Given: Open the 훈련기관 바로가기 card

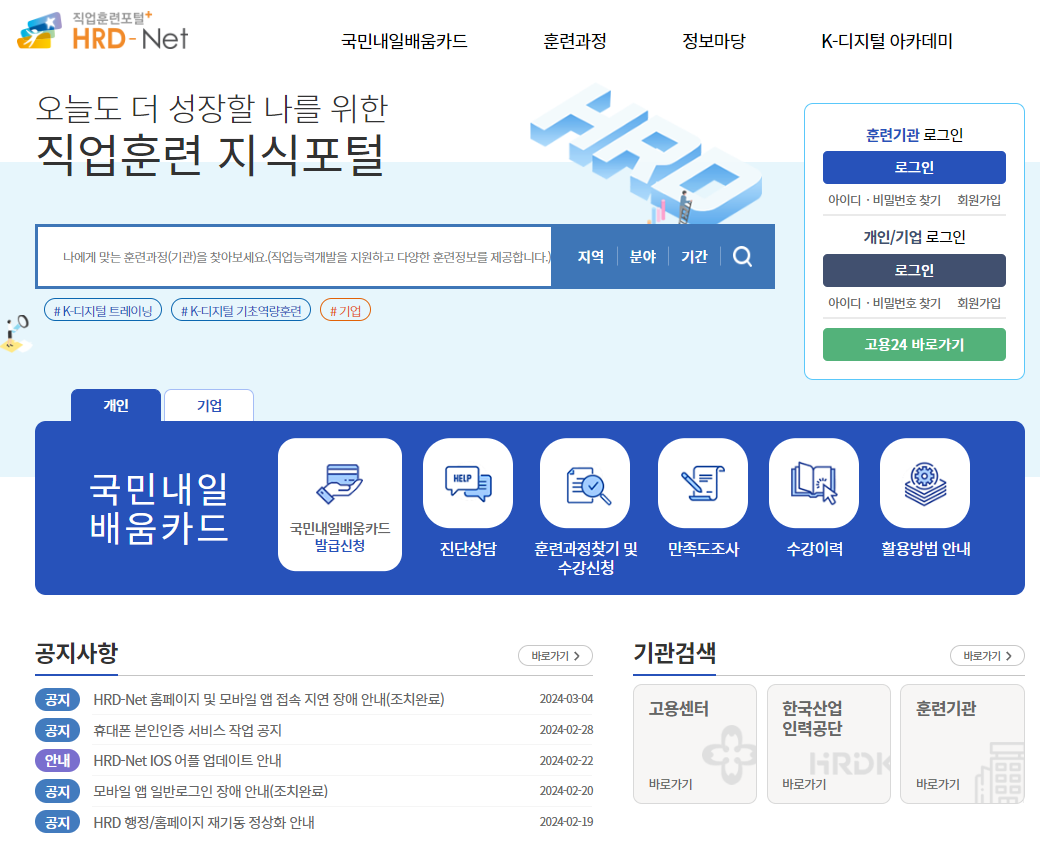Looking at the screenshot, I should point(962,744).
